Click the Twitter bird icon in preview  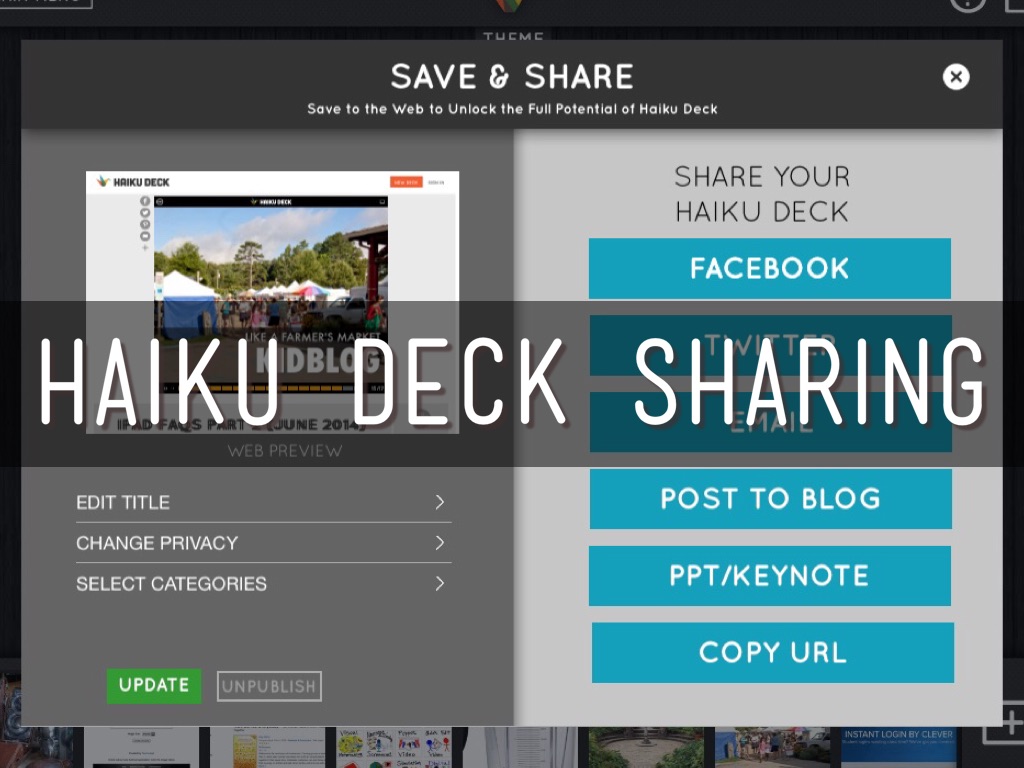(x=145, y=213)
